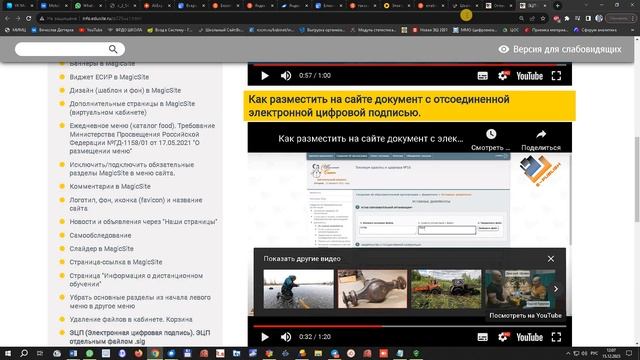
Task: Open Windows taskbar search
Action: tap(24, 353)
